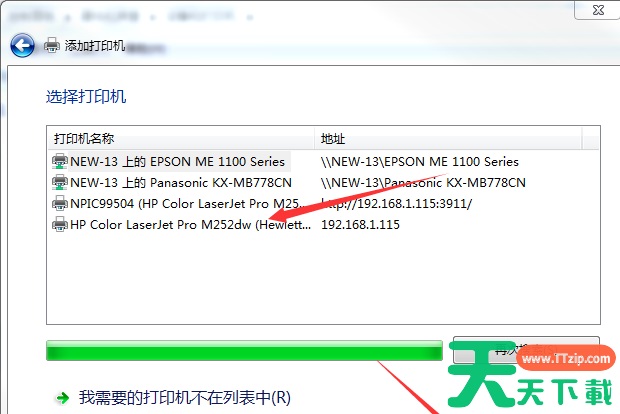Image resolution: width=620 pixels, height=414 pixels.
Task: Select the EPSON ME 1100 Series printer icon
Action: tap(60, 161)
